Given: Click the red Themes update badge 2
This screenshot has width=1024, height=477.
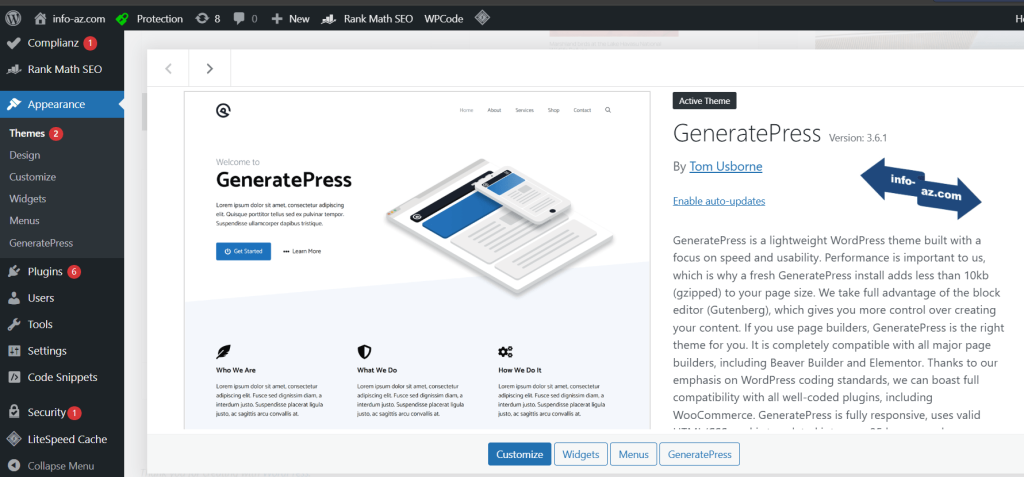Looking at the screenshot, I should 56,133.
